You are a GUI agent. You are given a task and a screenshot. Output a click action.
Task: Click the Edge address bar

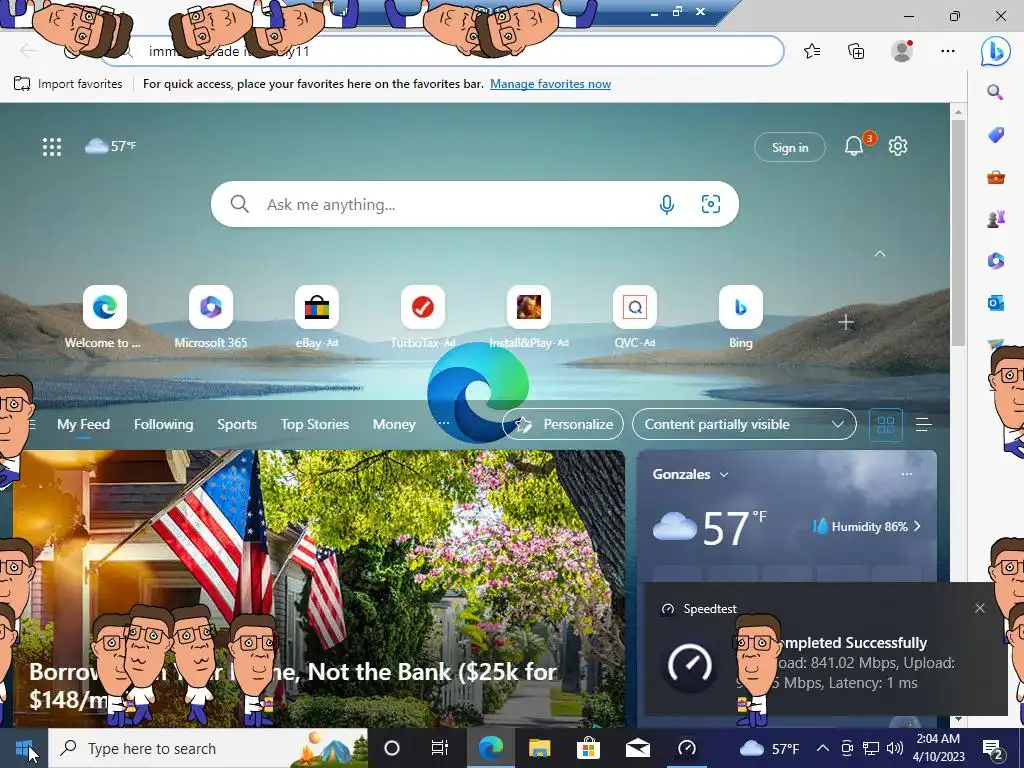[443, 51]
